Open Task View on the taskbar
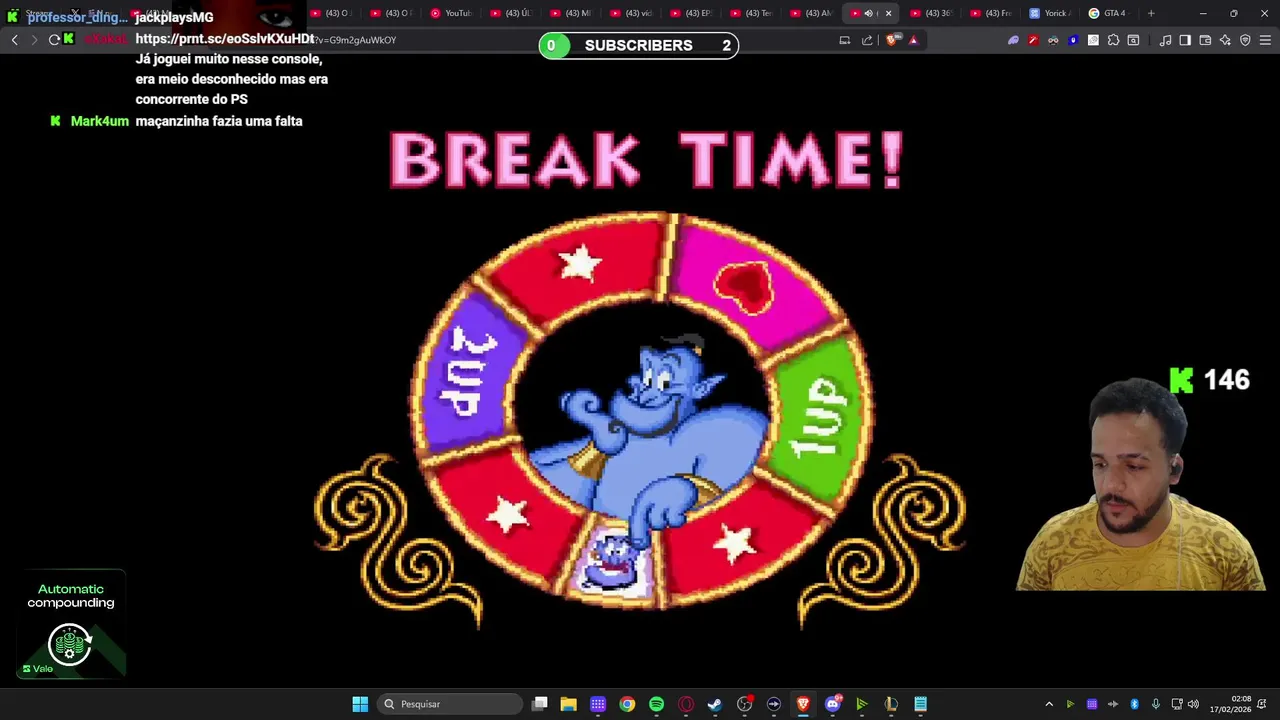 click(540, 704)
